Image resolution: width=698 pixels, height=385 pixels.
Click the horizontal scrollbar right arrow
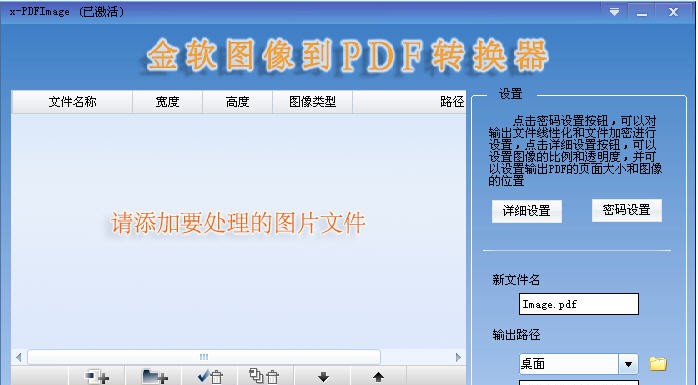pos(459,357)
